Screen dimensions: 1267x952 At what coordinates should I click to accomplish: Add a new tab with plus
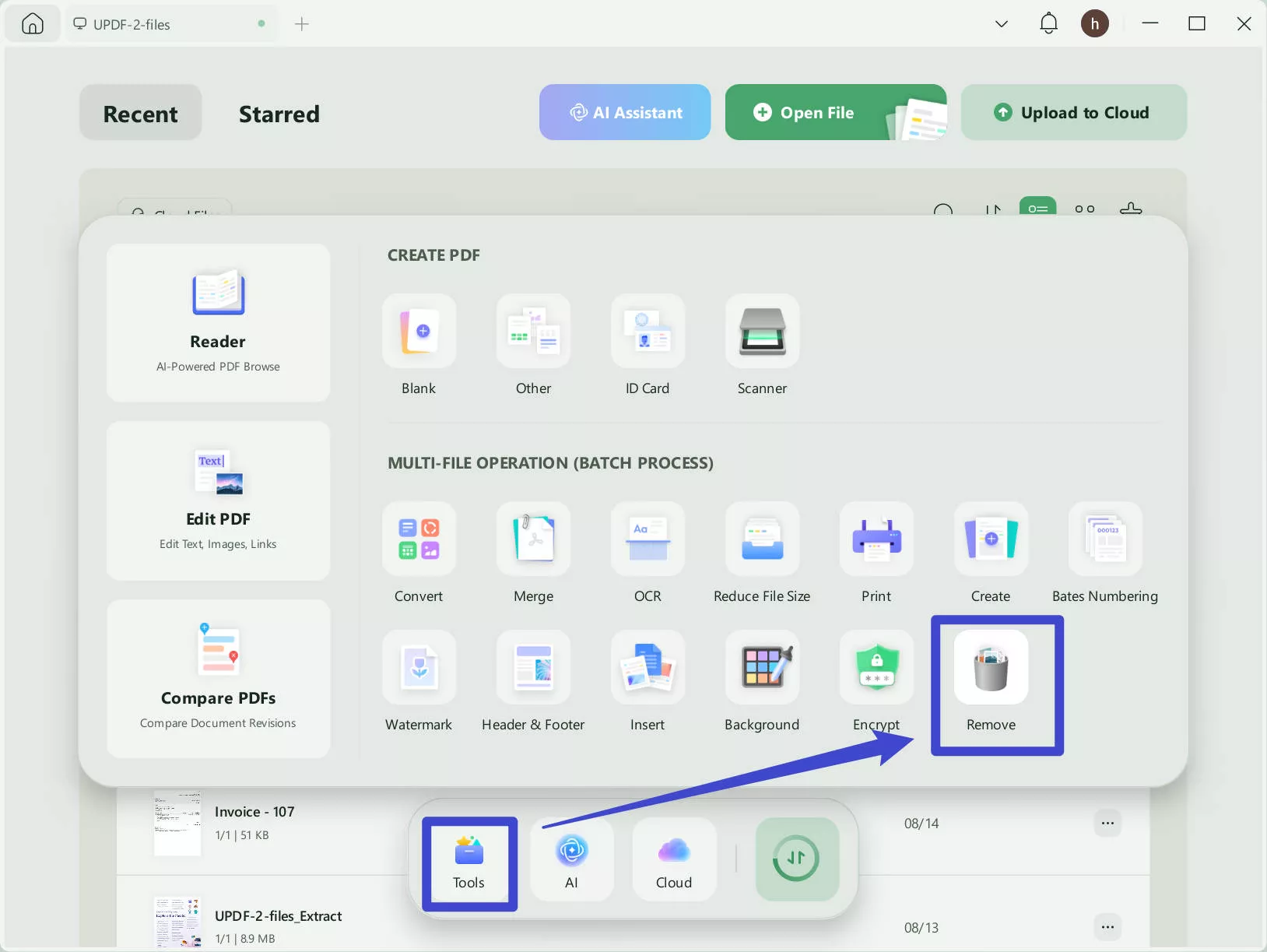click(x=302, y=24)
